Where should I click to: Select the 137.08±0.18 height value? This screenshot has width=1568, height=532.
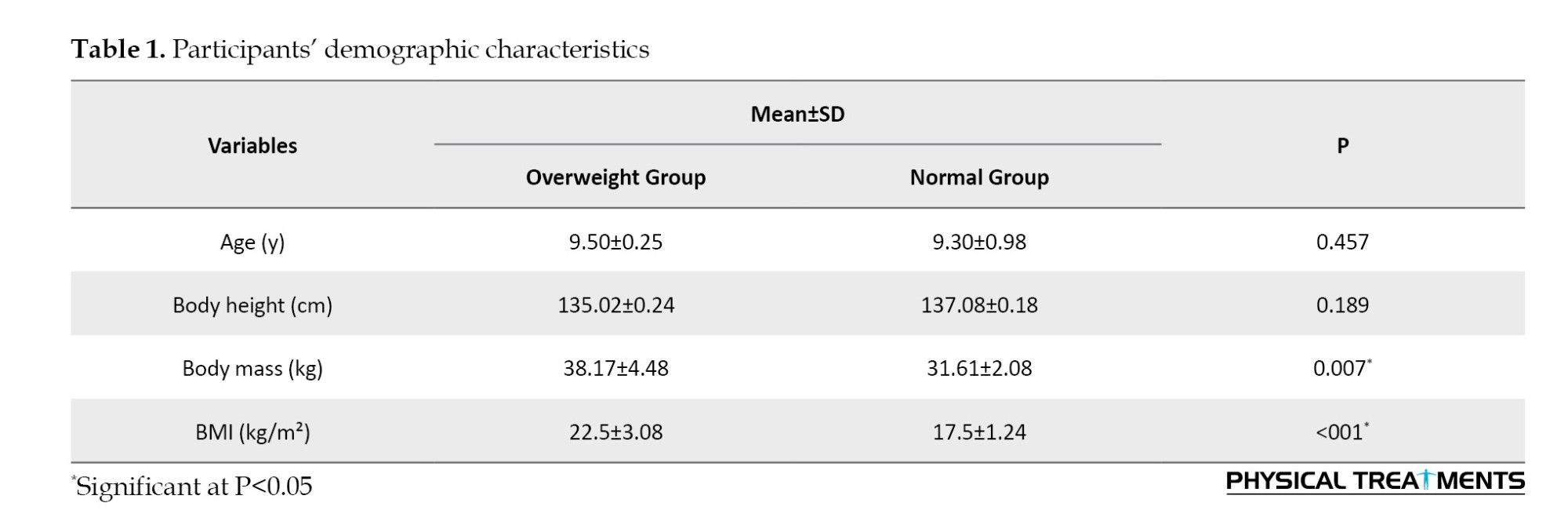(978, 305)
